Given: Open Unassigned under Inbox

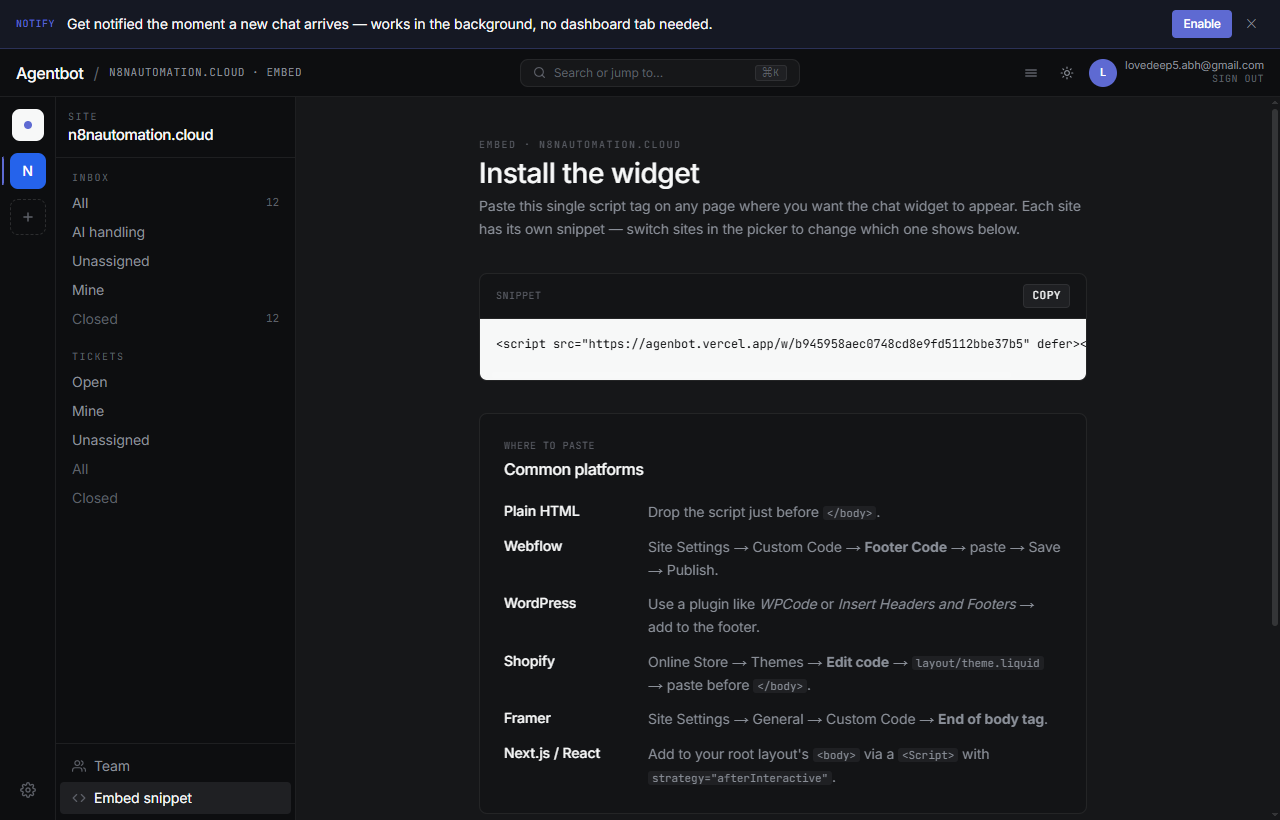Looking at the screenshot, I should [x=175, y=261].
